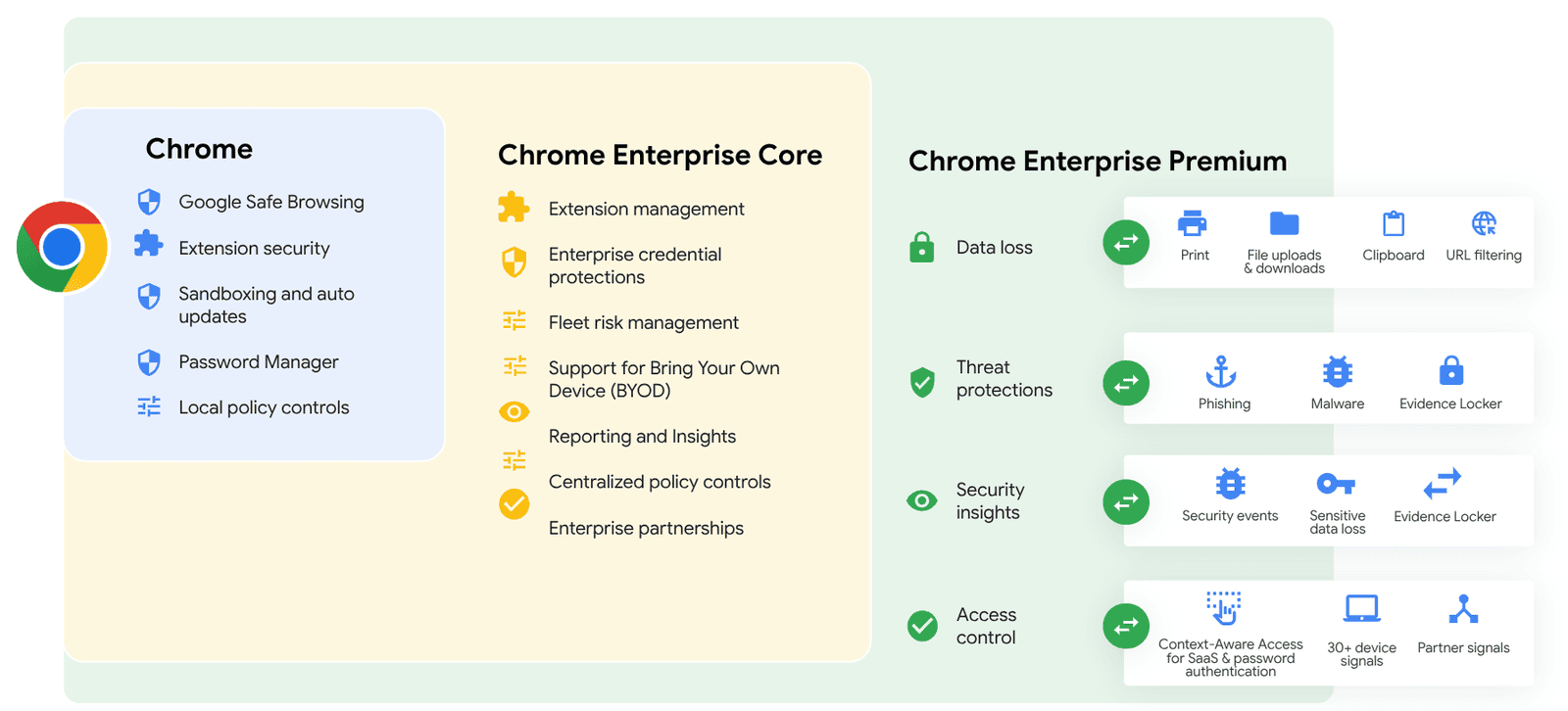Image resolution: width=1568 pixels, height=711 pixels.
Task: Click the green eye icon beside Security insights
Action: (x=922, y=501)
